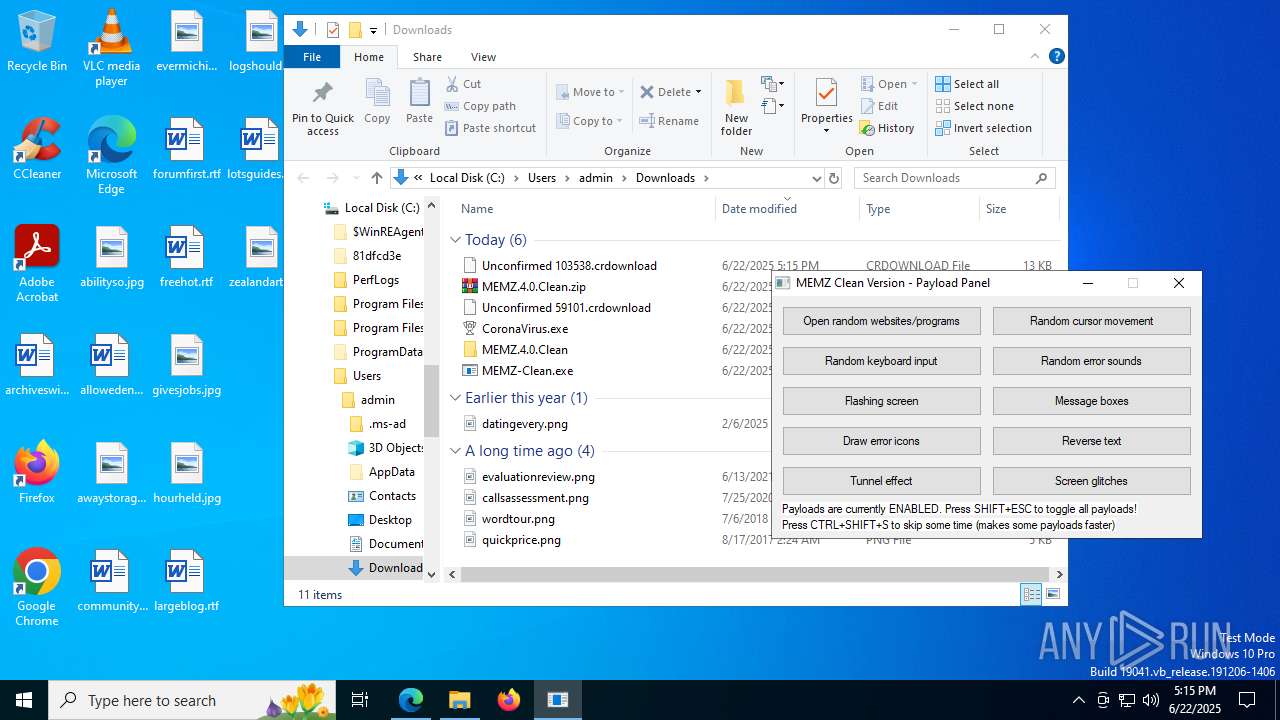Open Explorer help question icon

point(1056,57)
